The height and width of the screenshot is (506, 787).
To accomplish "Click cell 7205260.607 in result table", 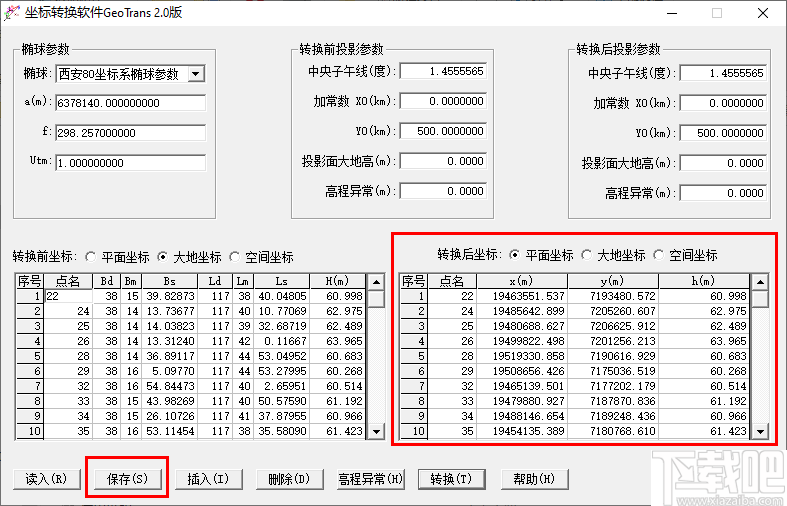I will tap(613, 311).
